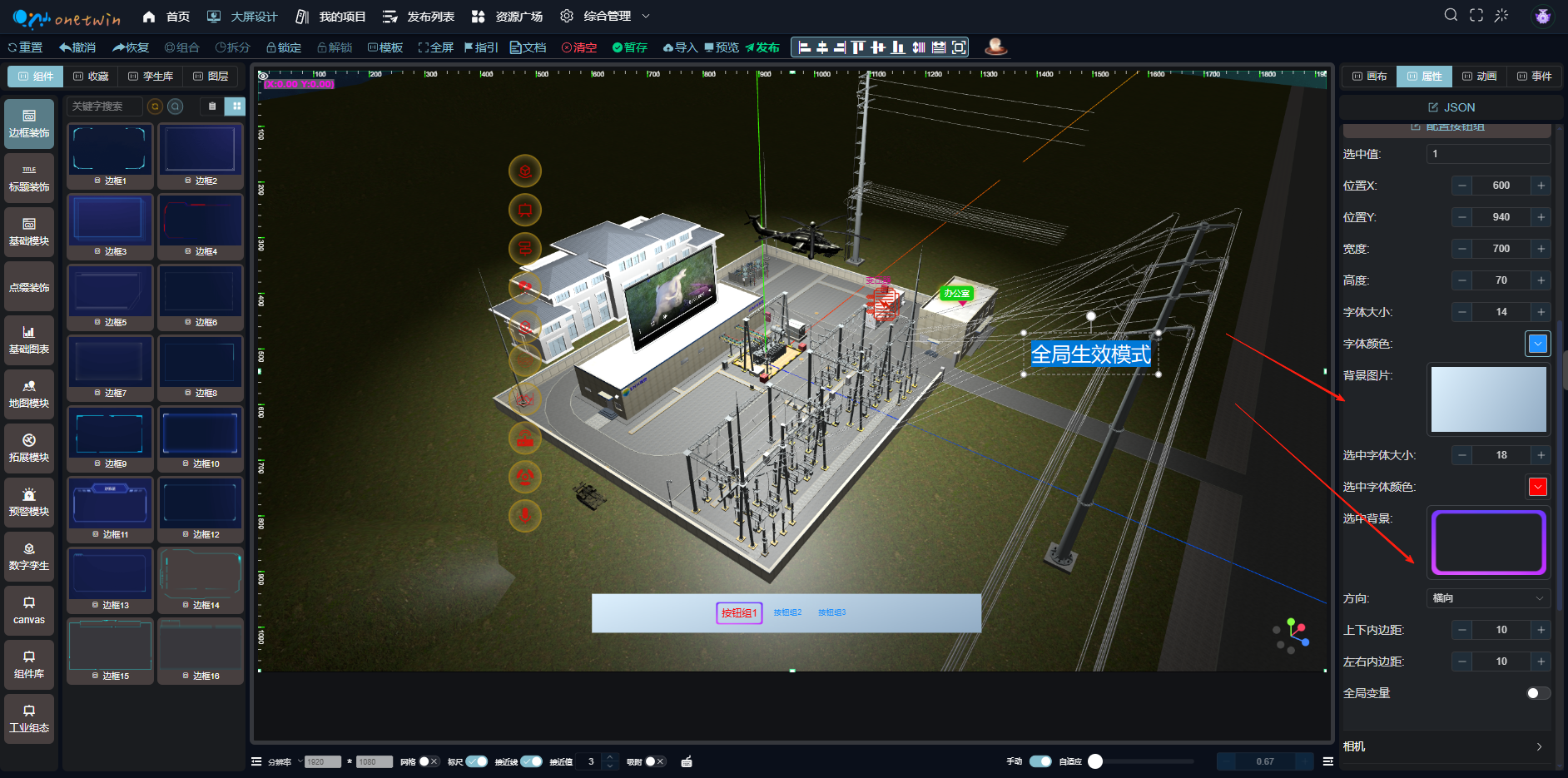Open the 方向 direction dropdown
Viewport: 1568px width, 778px height.
pos(1488,598)
